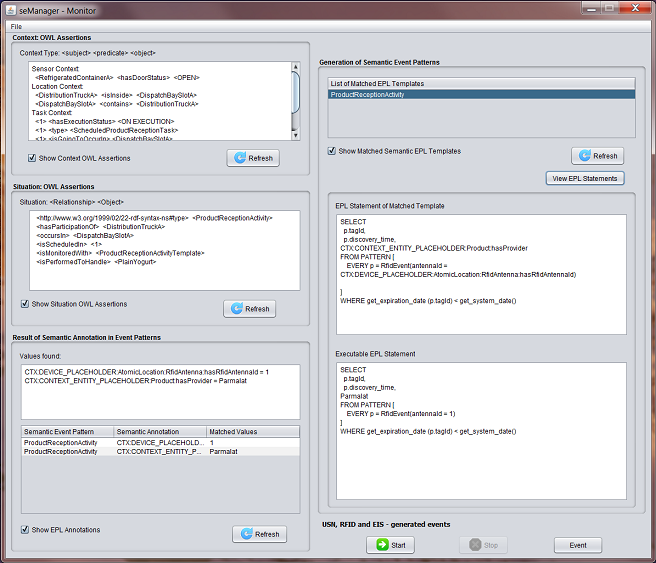Toggle Show Context OWL Assertions checkbox
This screenshot has height=563, width=656.
pos(32,158)
